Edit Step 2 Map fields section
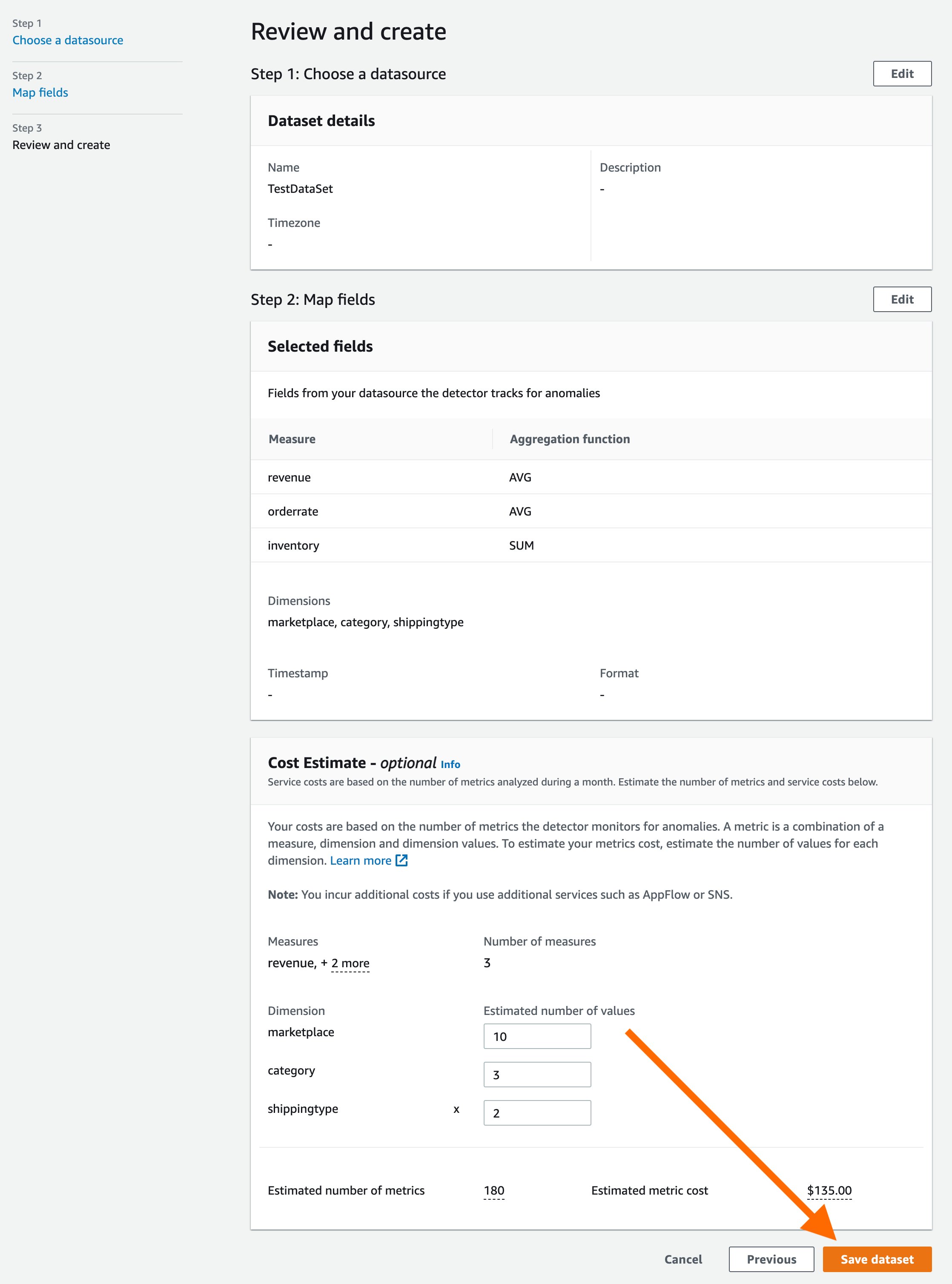The width and height of the screenshot is (952, 1284). point(901,299)
